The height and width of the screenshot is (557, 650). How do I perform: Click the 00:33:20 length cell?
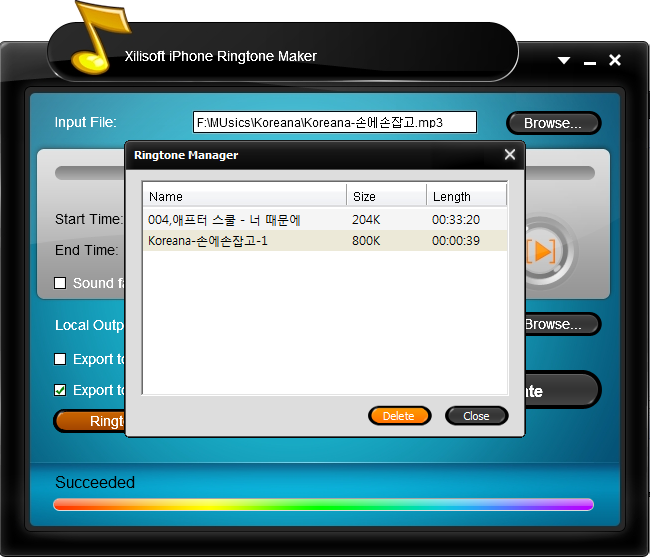(456, 219)
